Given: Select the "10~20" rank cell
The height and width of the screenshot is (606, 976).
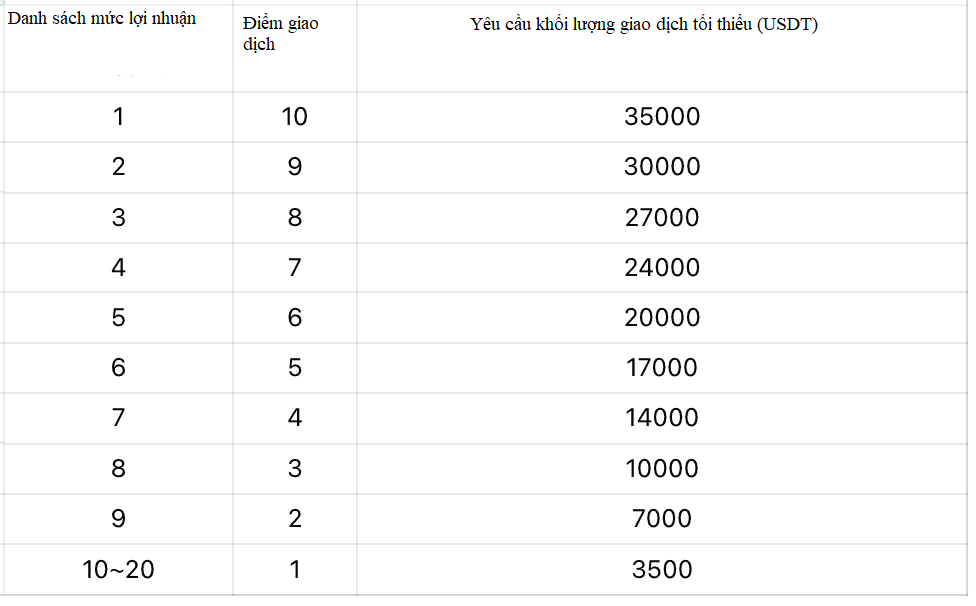Looking at the screenshot, I should click(x=118, y=570).
